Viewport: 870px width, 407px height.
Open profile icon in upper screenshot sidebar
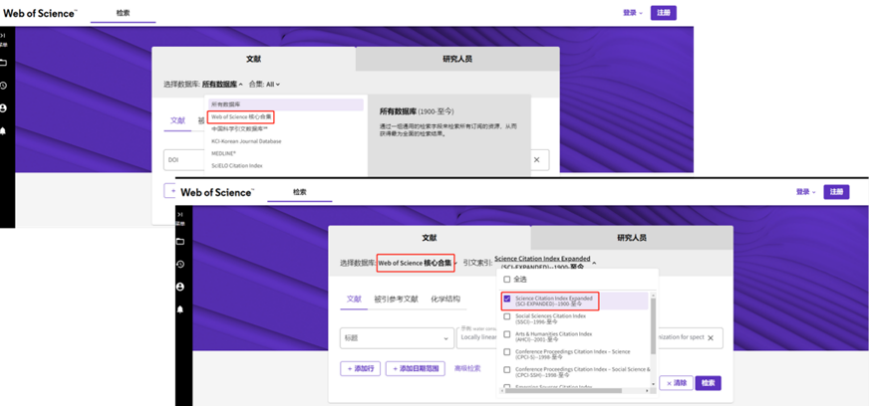pyautogui.click(x=3, y=108)
